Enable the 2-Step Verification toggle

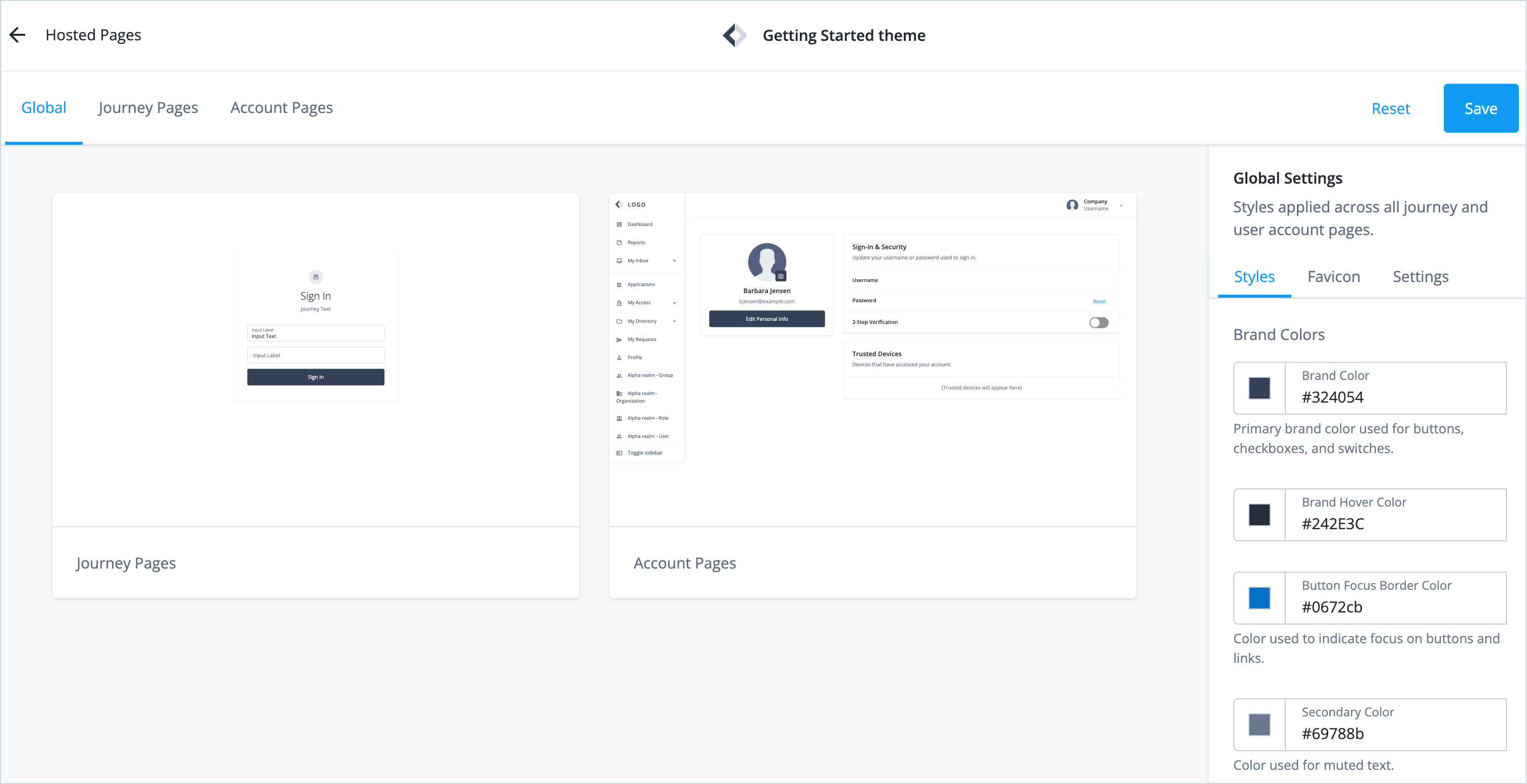pos(1098,322)
